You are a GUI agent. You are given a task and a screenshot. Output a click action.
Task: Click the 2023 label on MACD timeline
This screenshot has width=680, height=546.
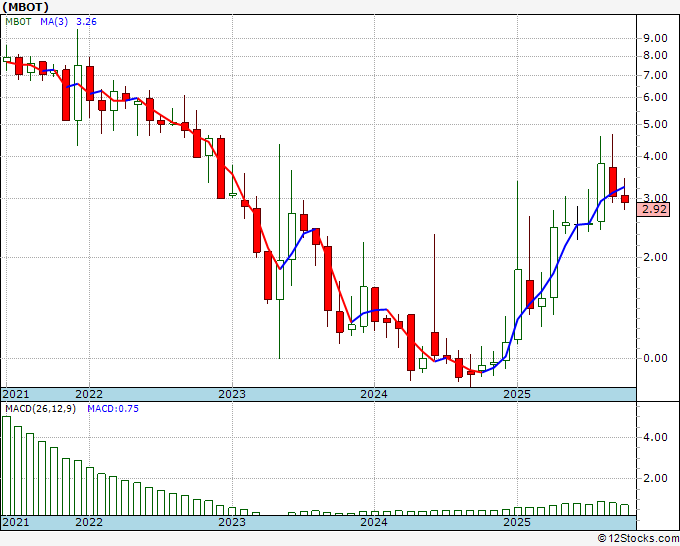(x=232, y=522)
